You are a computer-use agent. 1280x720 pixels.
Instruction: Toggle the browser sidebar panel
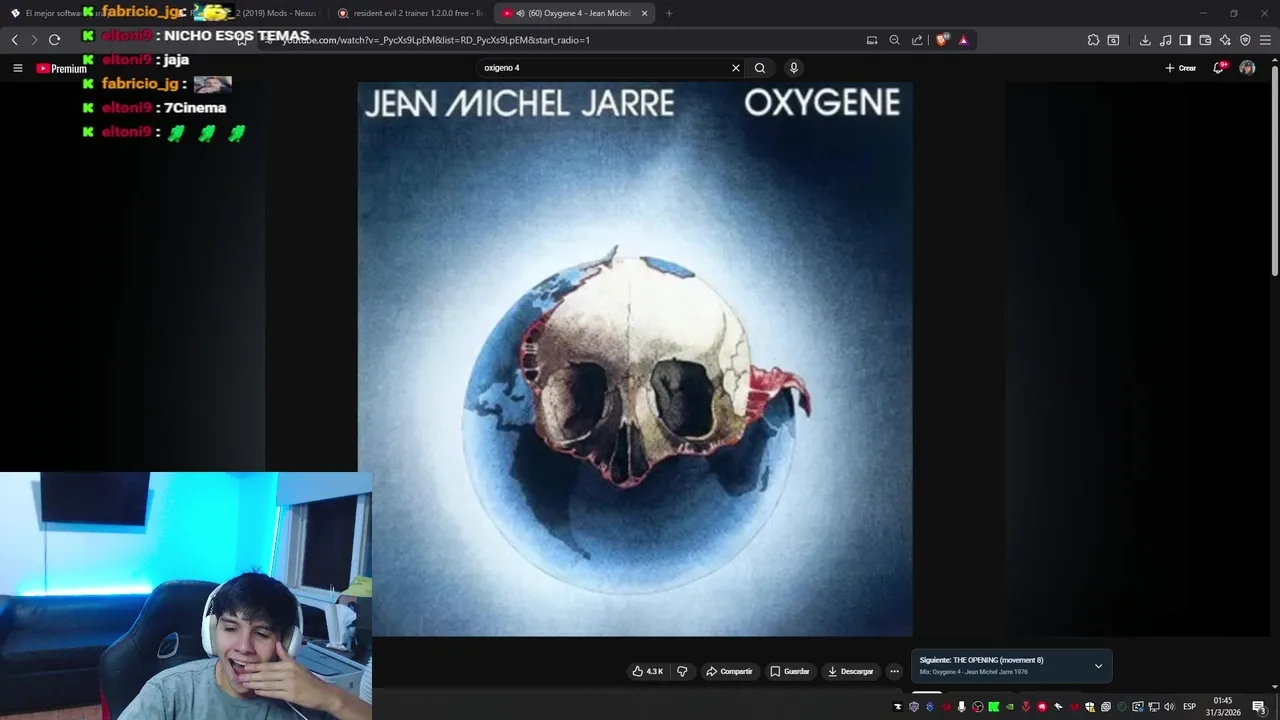click(x=1185, y=40)
